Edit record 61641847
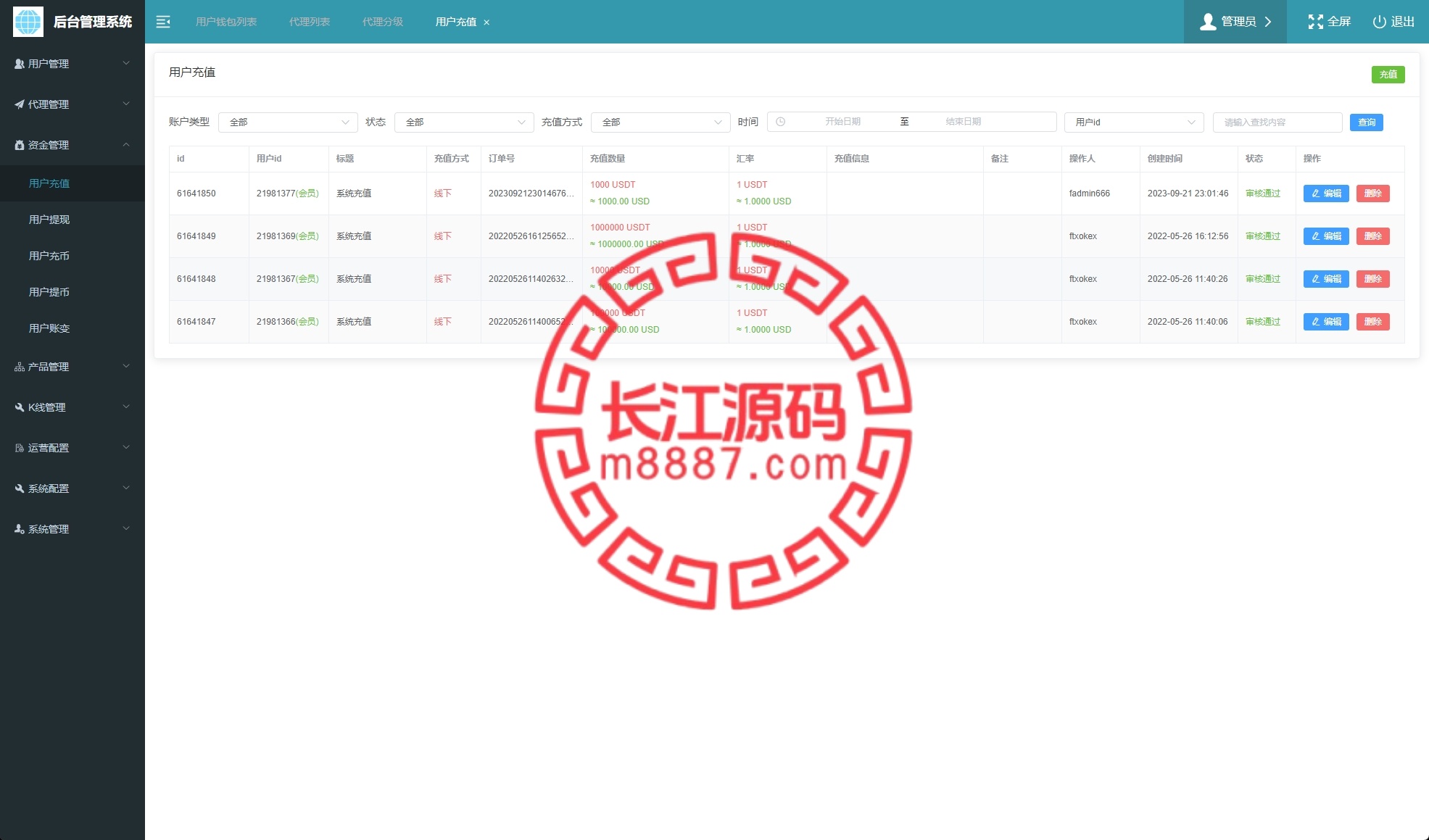Image resolution: width=1429 pixels, height=840 pixels. (1326, 322)
